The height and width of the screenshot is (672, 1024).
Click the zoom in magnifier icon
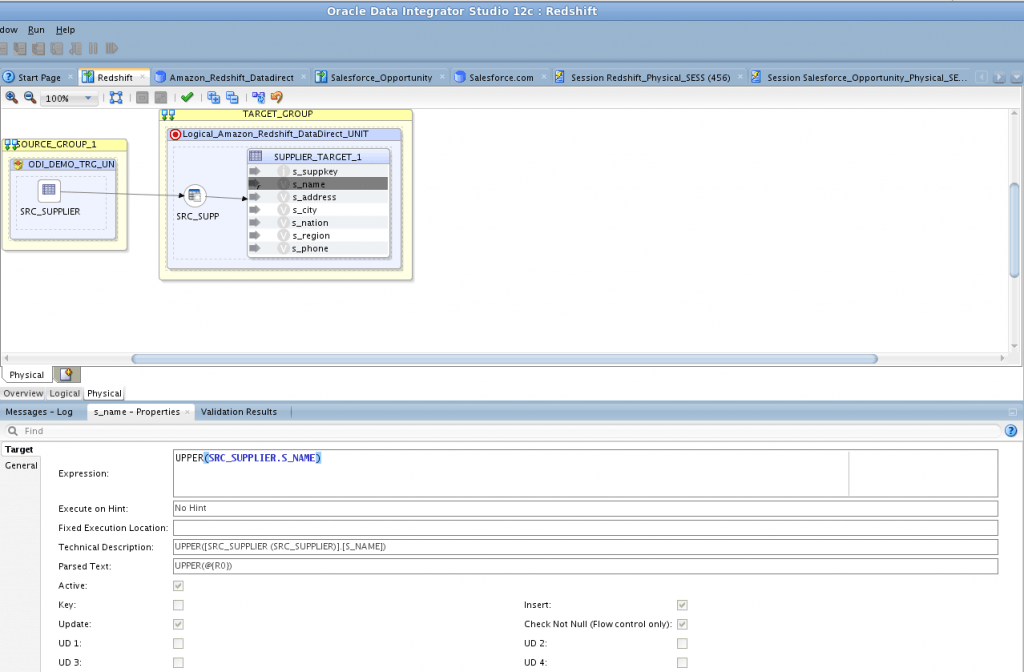(12, 98)
